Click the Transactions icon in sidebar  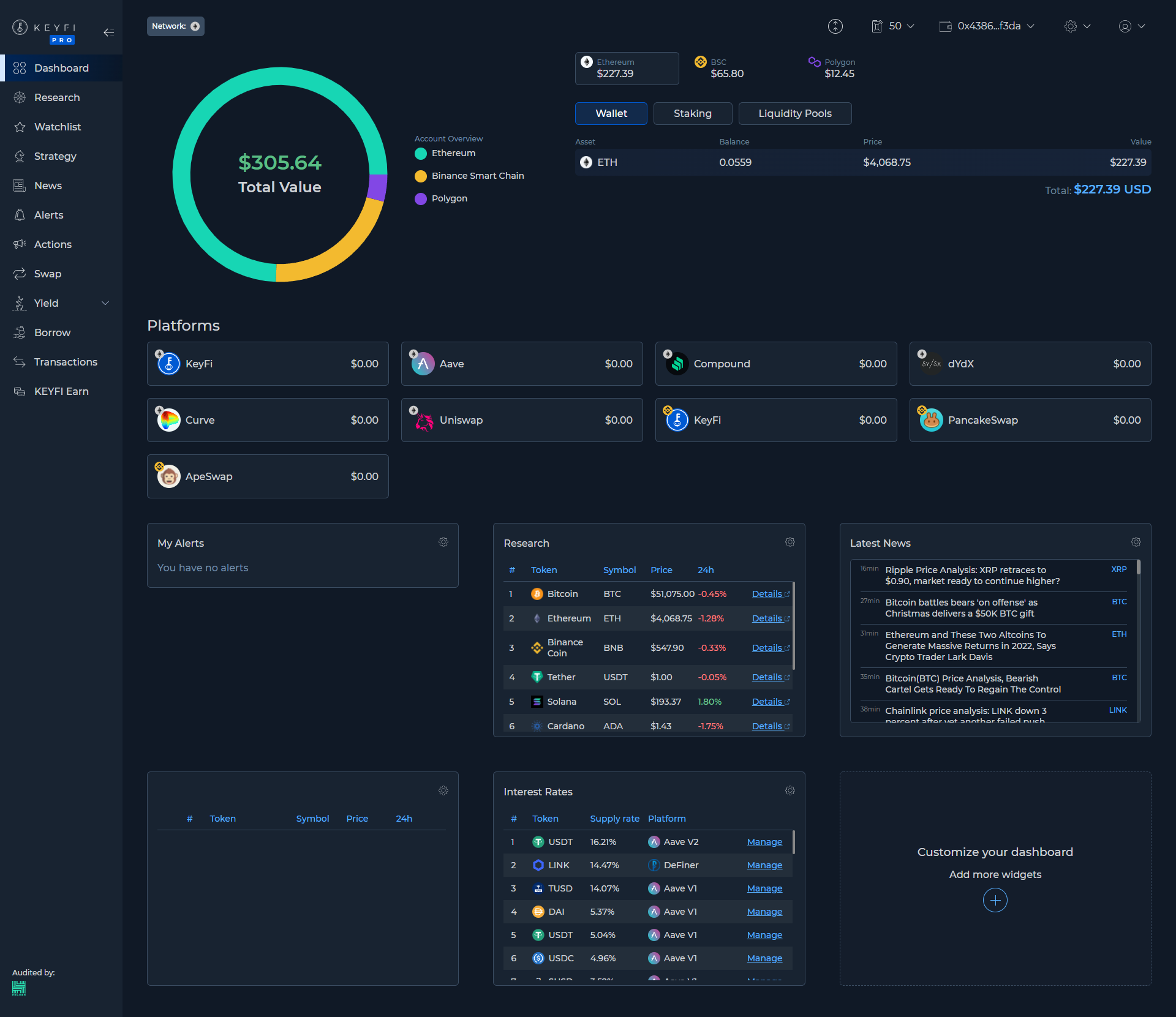pyautogui.click(x=20, y=362)
